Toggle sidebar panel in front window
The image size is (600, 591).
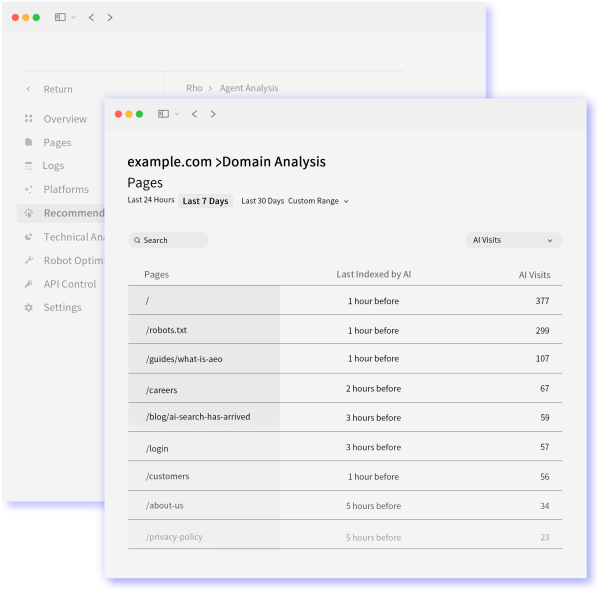[164, 114]
